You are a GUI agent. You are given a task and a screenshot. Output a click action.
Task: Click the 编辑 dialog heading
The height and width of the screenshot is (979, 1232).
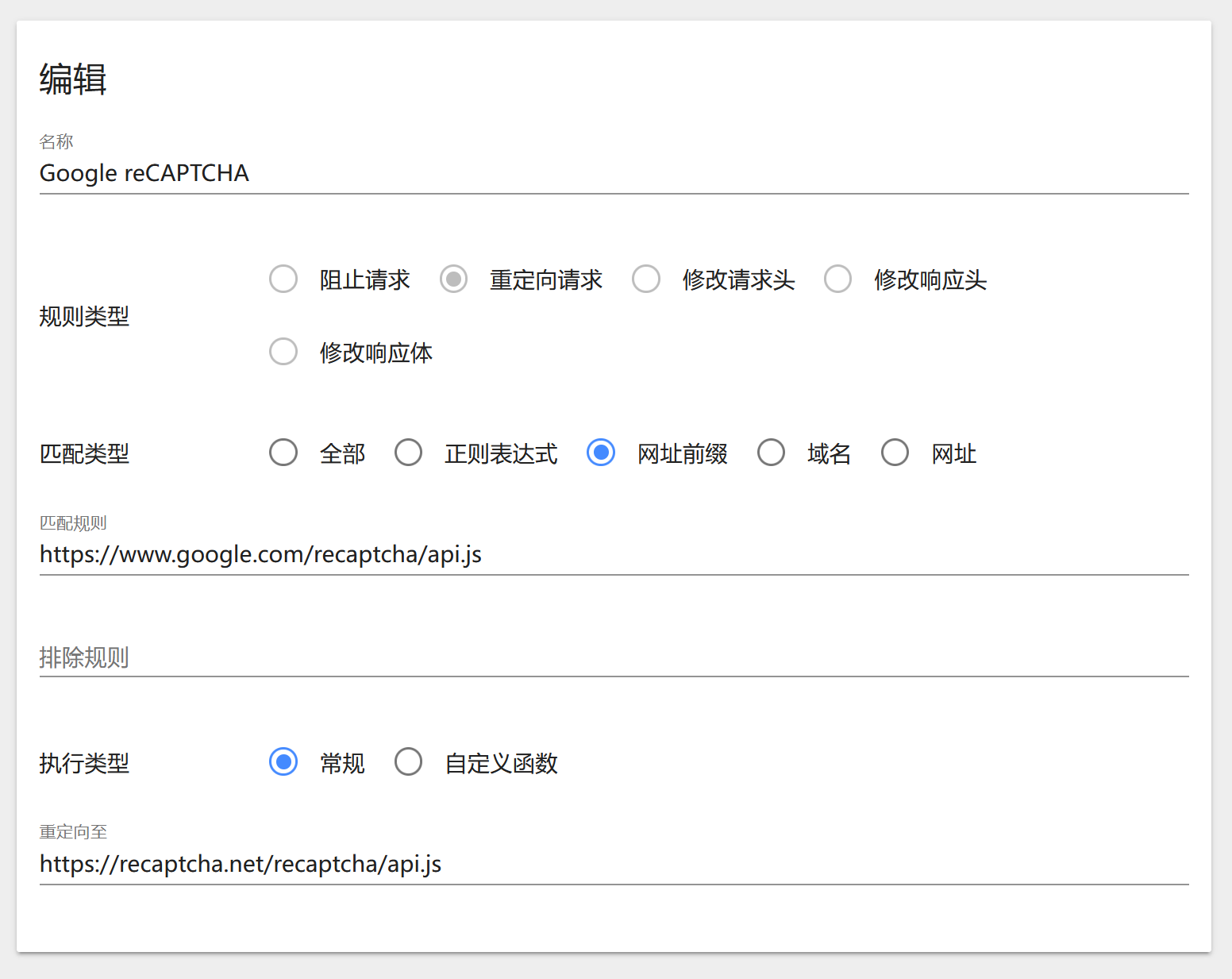[x=73, y=79]
